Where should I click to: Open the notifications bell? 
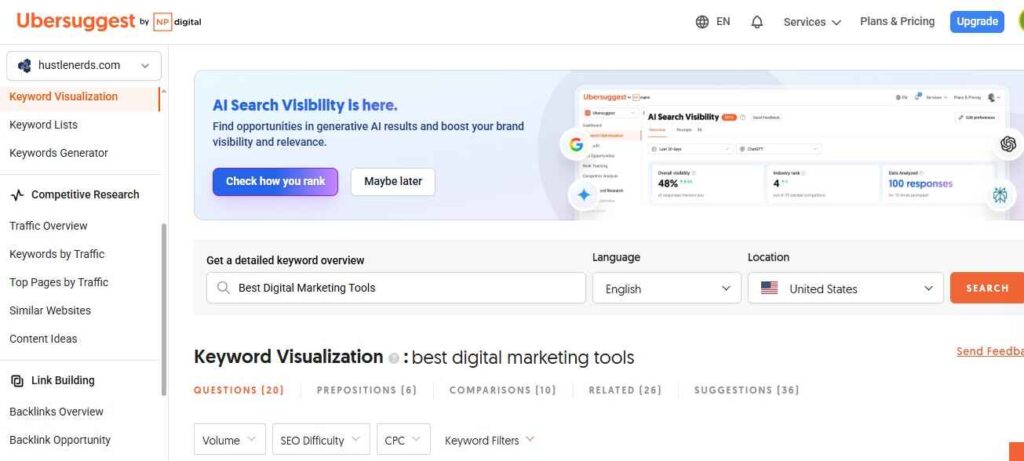pos(757,22)
